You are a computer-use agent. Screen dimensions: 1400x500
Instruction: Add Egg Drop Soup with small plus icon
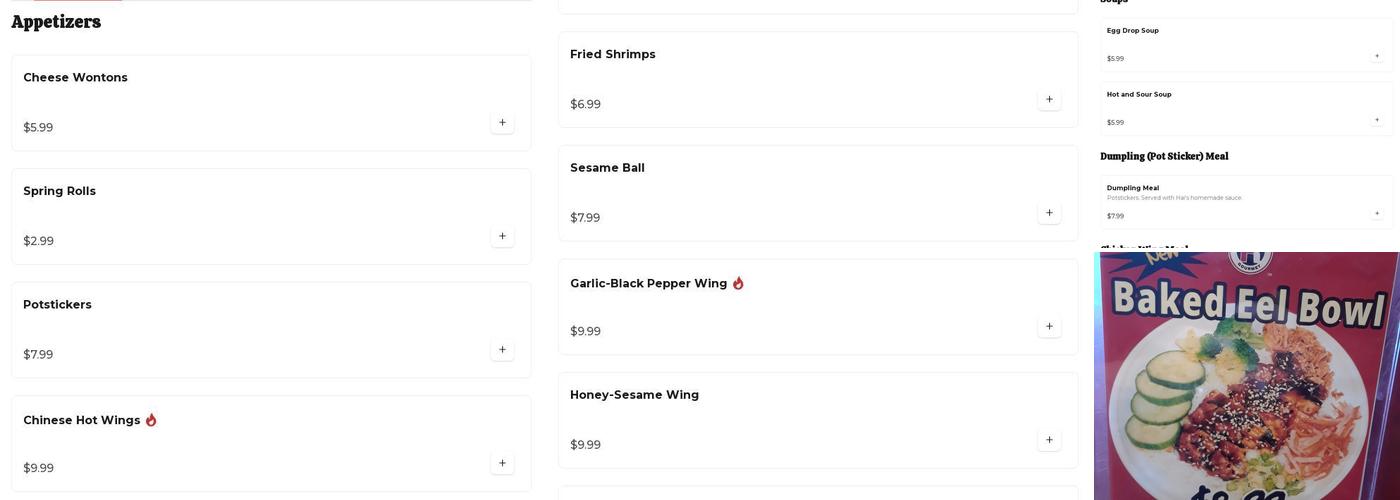tap(1377, 56)
